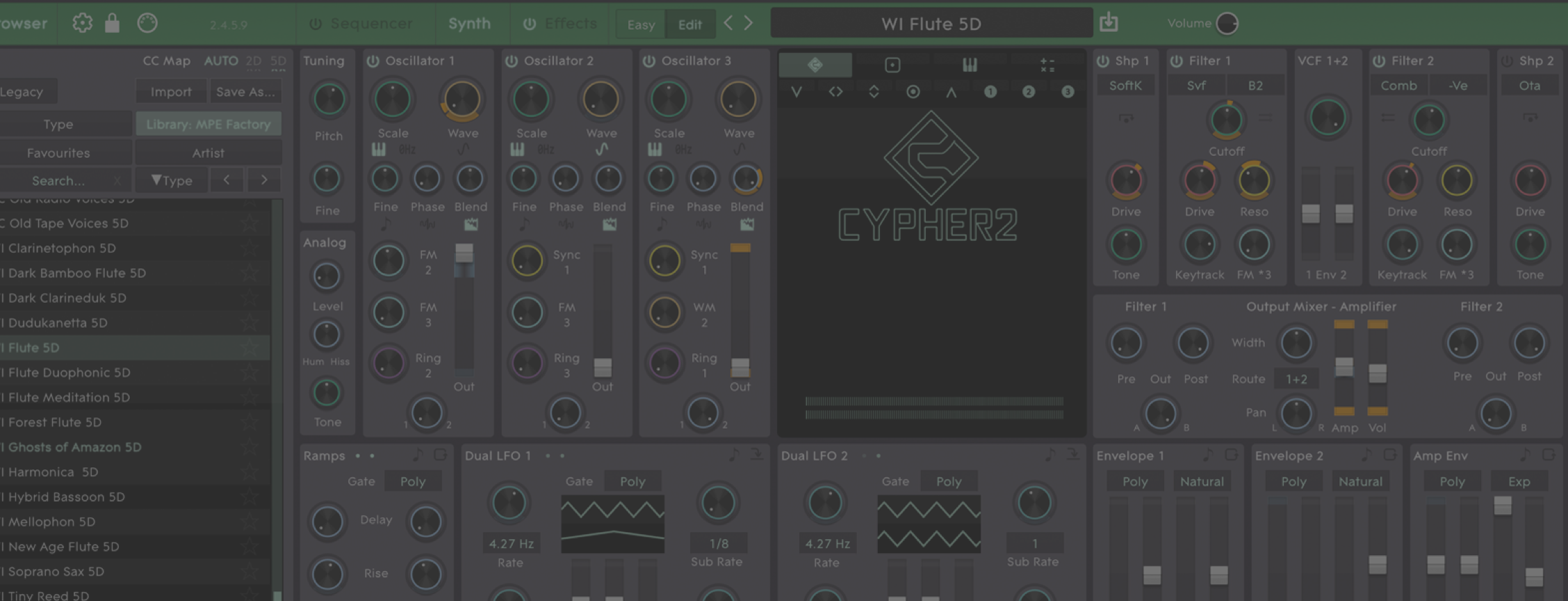The width and height of the screenshot is (1568, 601).
Task: Click the Import button
Action: click(x=171, y=91)
